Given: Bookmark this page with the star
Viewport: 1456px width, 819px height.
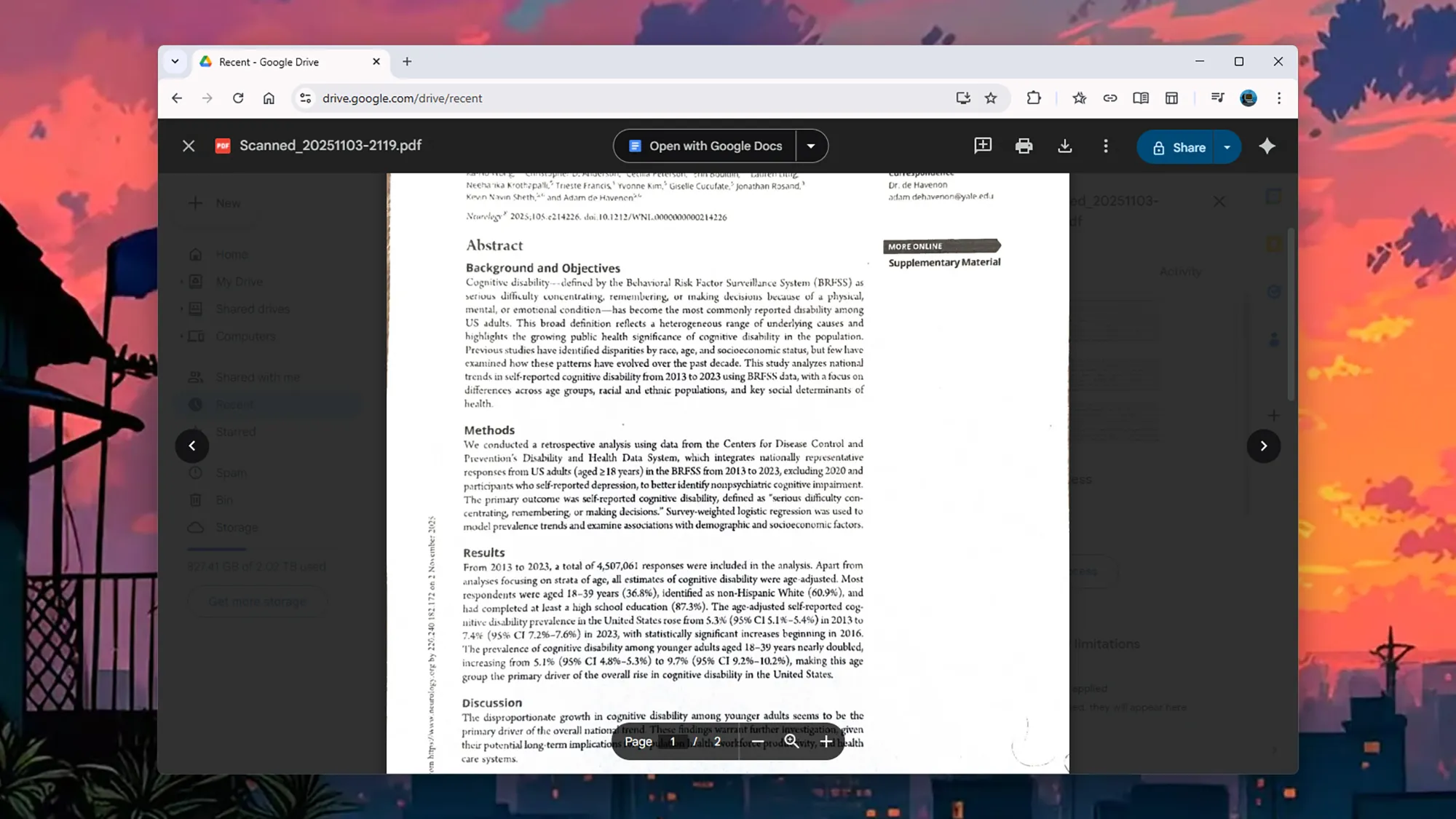Looking at the screenshot, I should coord(991,98).
